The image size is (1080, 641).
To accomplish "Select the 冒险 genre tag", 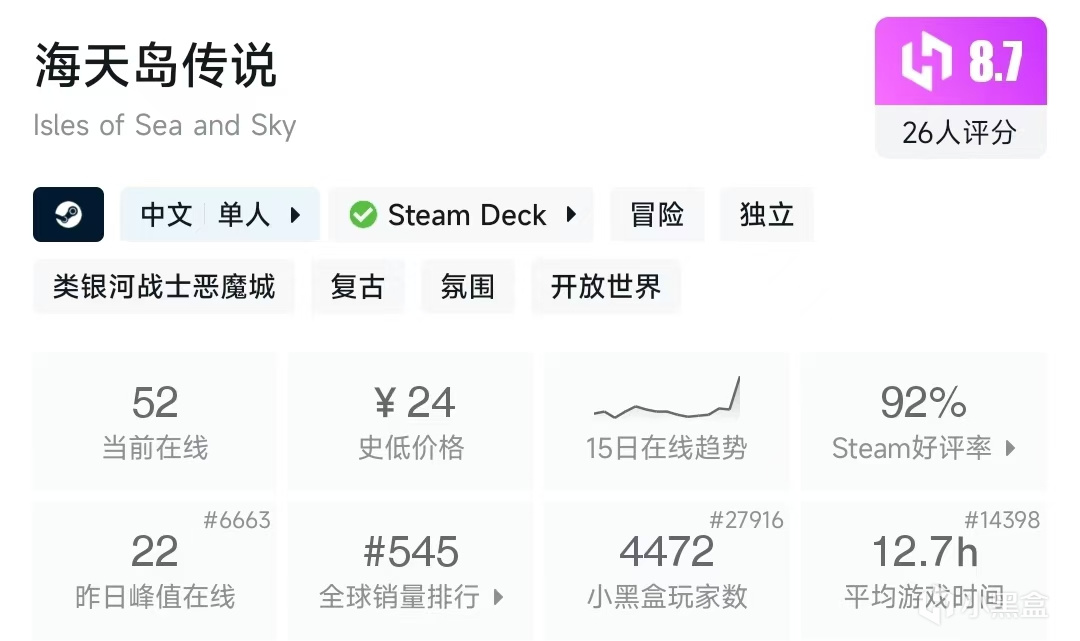I will point(657,215).
